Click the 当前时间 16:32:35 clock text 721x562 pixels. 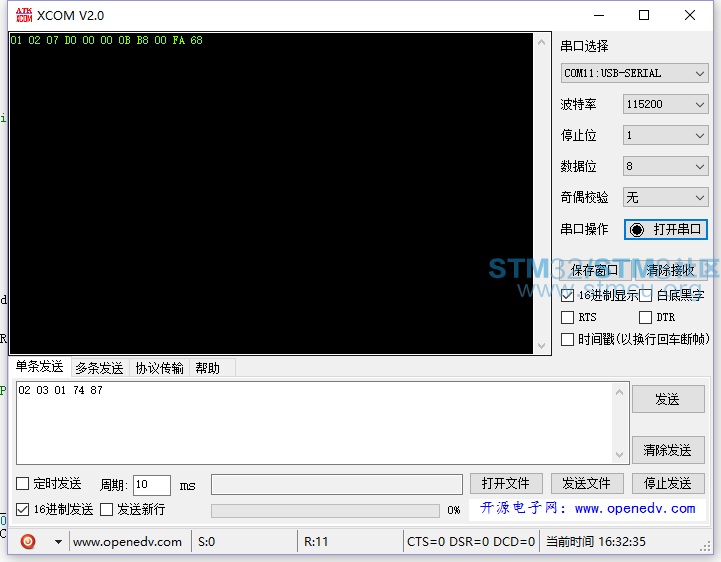(595, 542)
